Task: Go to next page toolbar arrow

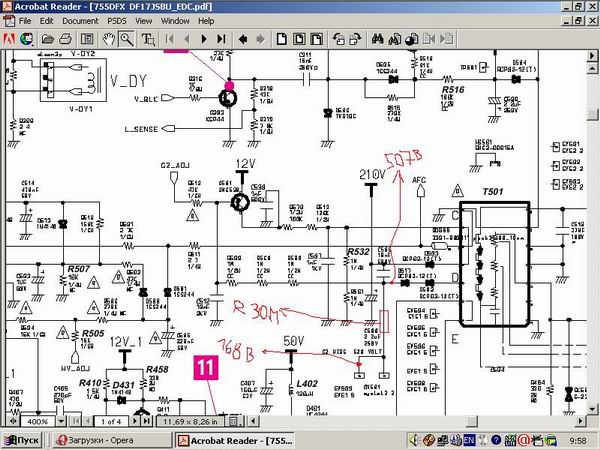Action: point(204,39)
